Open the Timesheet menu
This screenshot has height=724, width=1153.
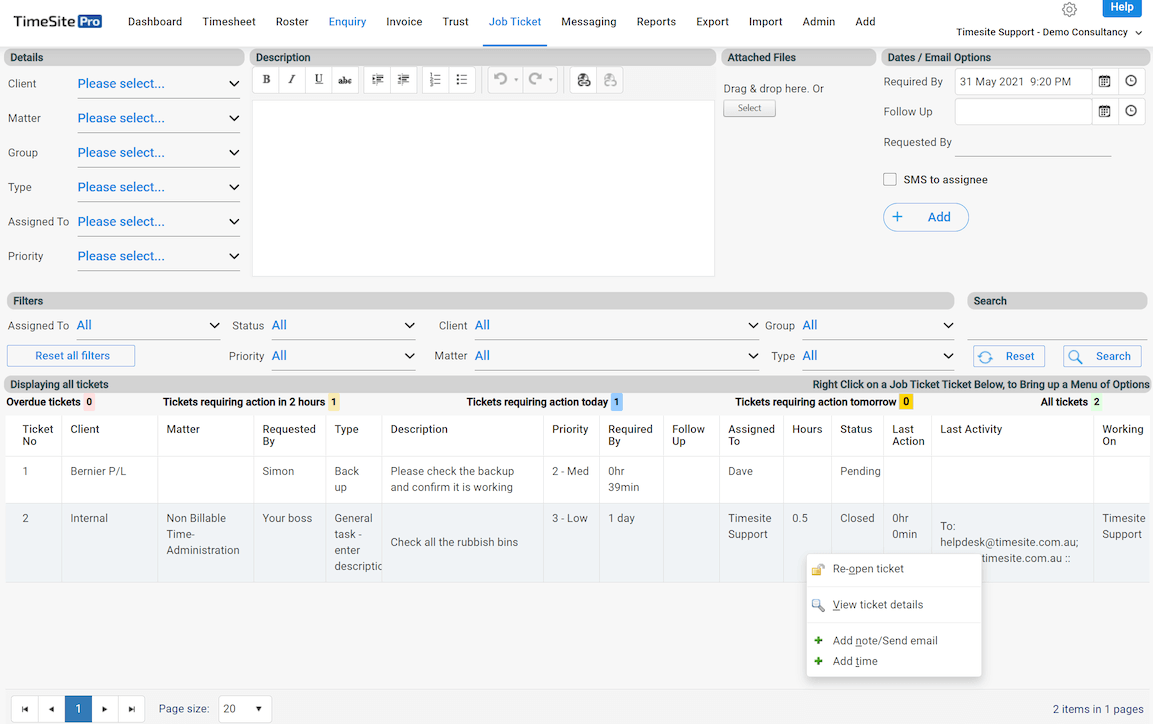point(229,22)
